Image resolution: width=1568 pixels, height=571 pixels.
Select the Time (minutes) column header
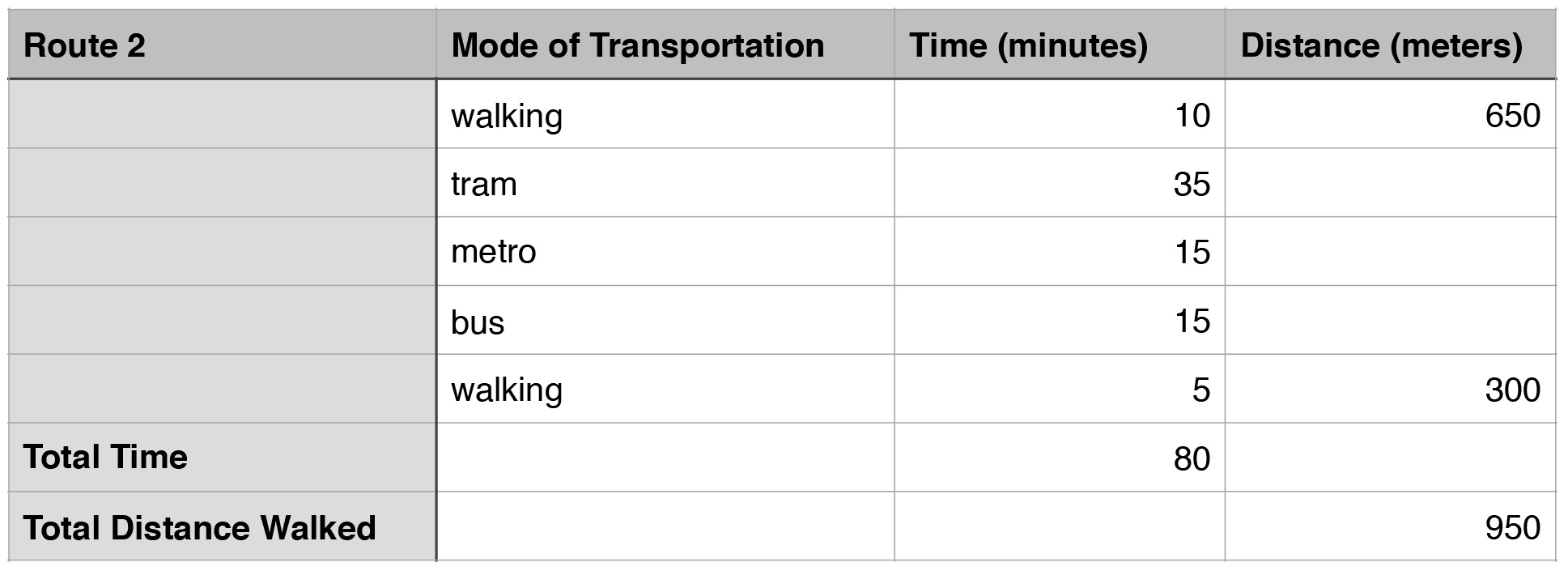1060,45
